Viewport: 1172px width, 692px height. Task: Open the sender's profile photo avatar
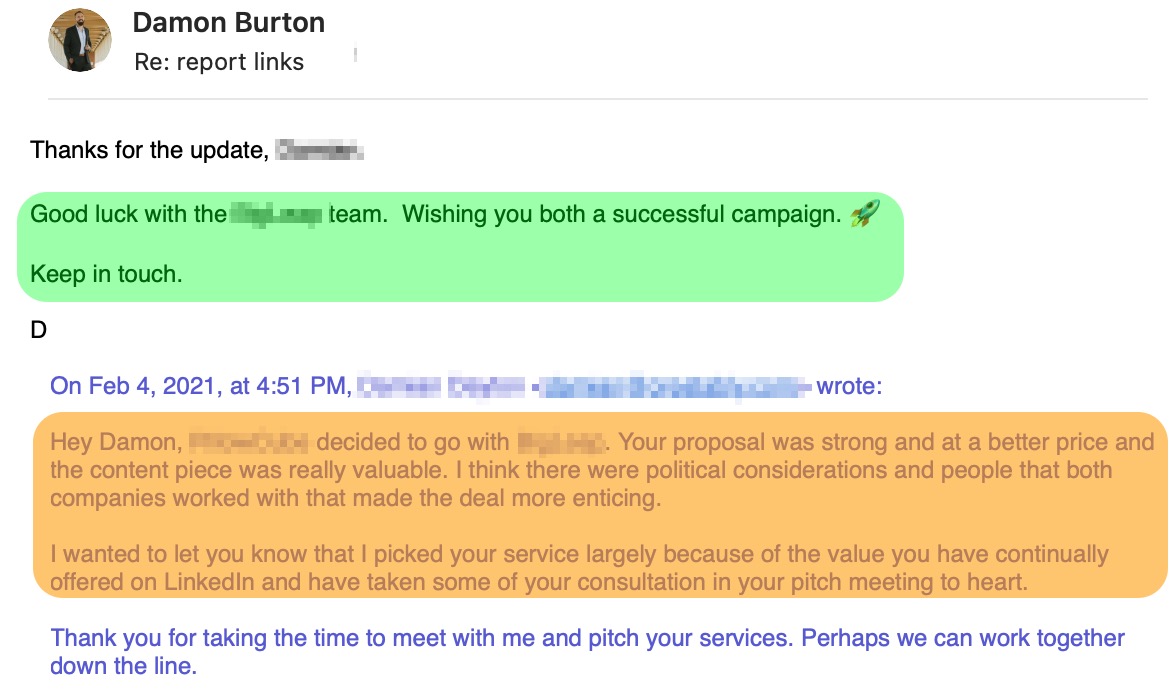pos(80,40)
